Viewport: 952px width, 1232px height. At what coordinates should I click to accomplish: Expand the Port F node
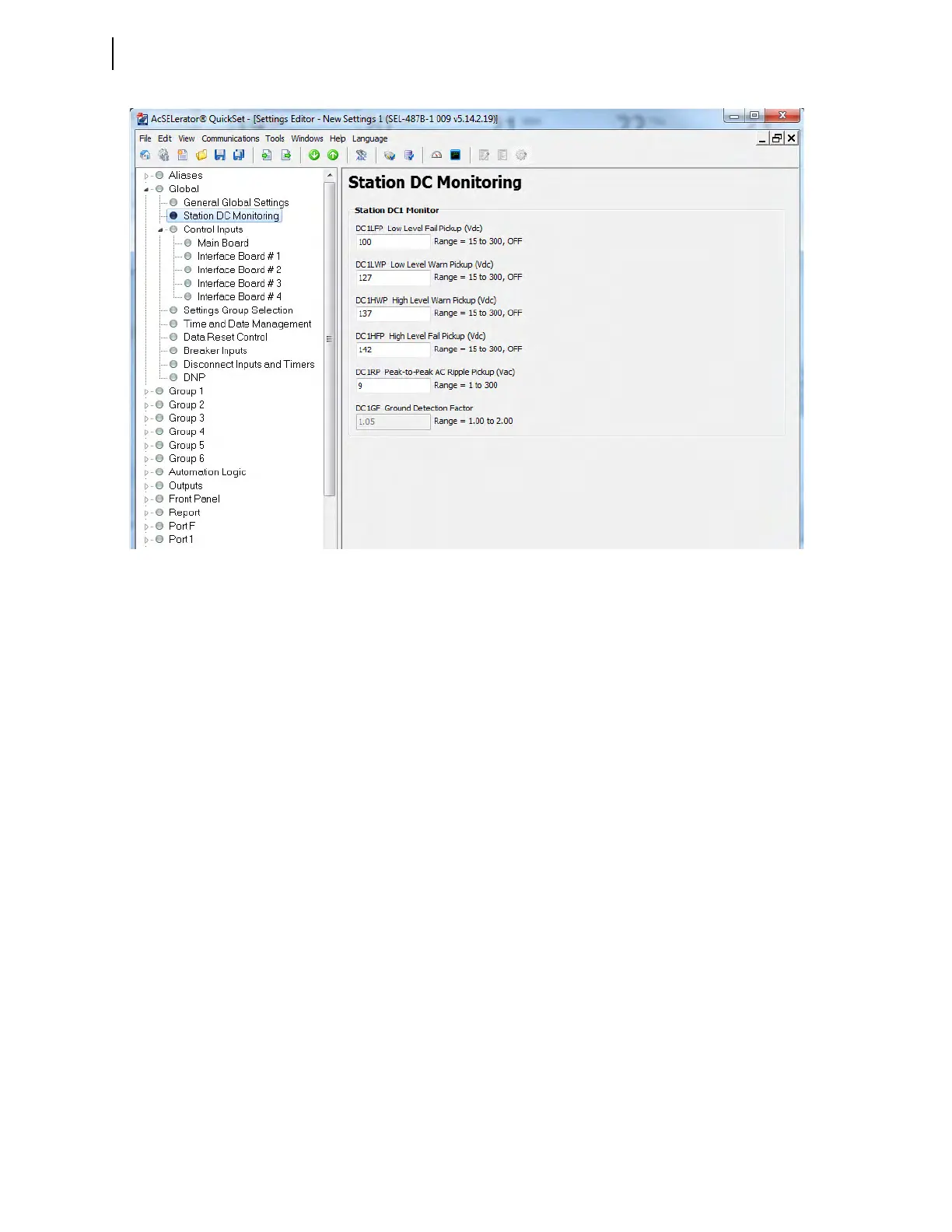146,527
